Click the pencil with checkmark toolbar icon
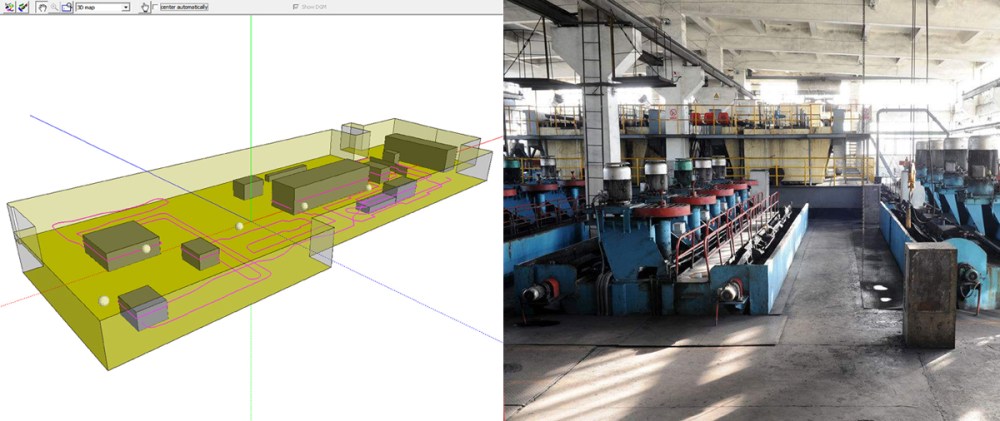1000x421 pixels. 22,6
